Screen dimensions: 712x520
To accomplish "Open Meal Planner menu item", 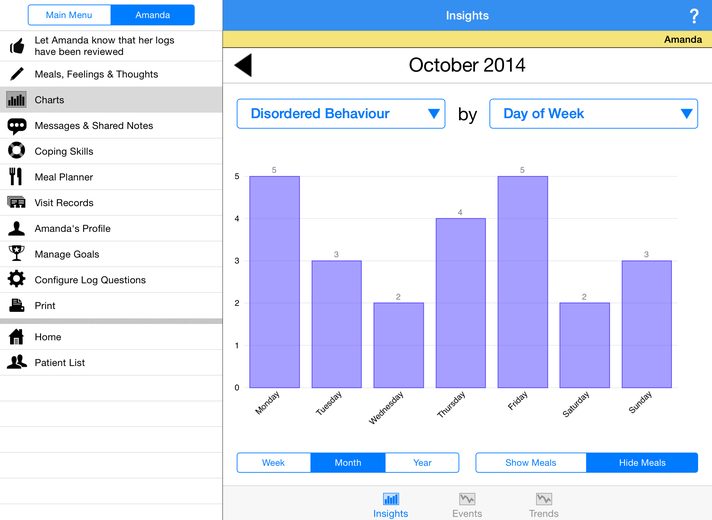I will (x=111, y=177).
